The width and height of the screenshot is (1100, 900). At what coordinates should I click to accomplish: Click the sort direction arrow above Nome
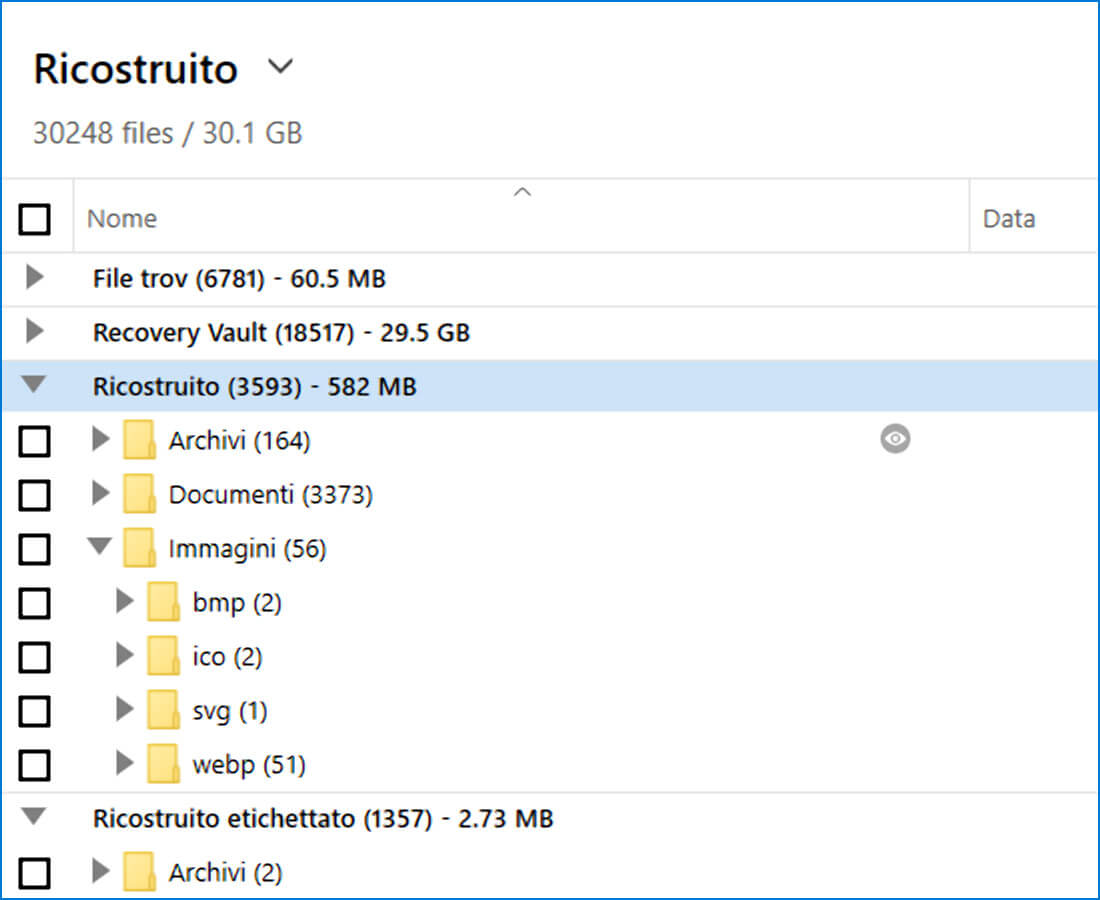pyautogui.click(x=521, y=191)
